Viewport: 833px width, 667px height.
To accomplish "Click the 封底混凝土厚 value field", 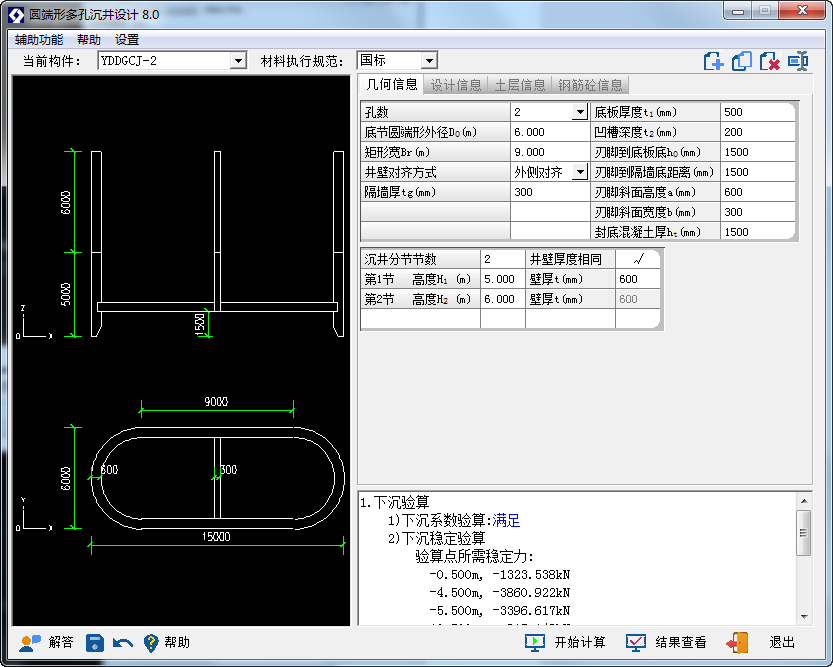I will (758, 232).
